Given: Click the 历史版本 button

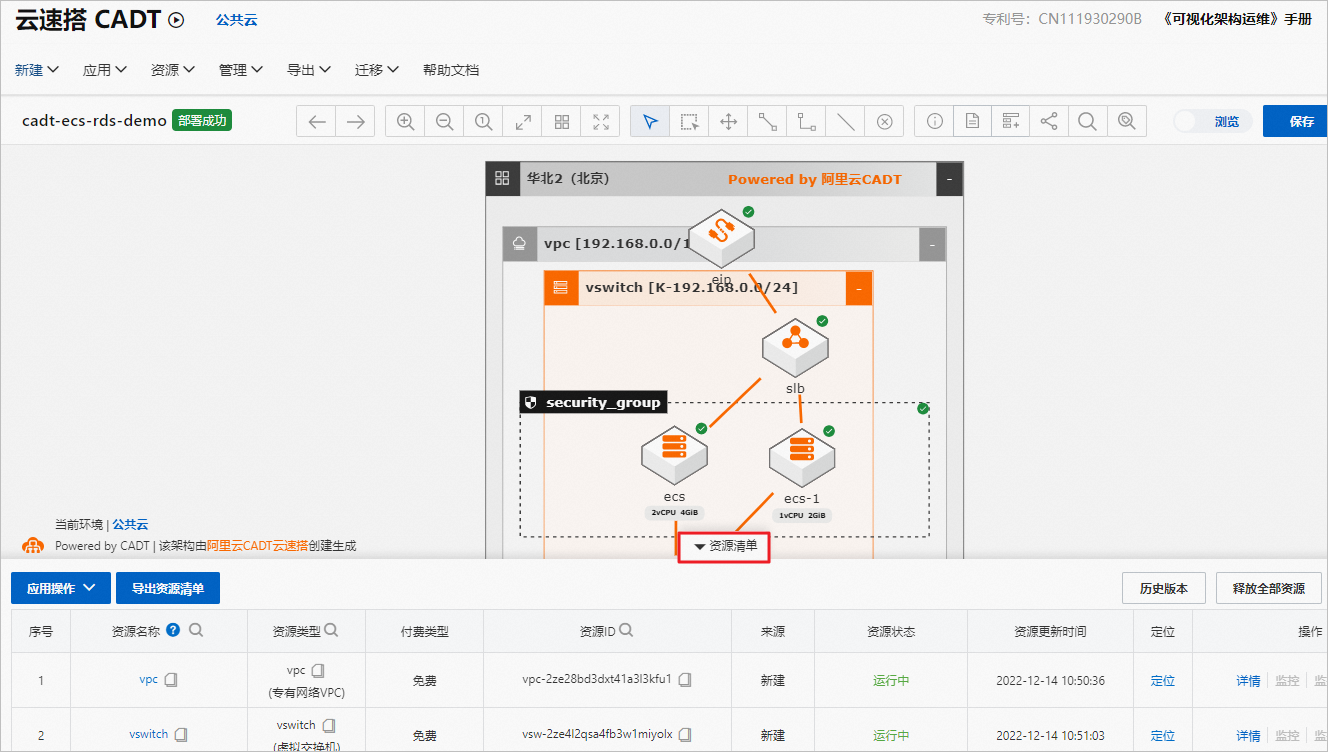Looking at the screenshot, I should pos(1164,588).
